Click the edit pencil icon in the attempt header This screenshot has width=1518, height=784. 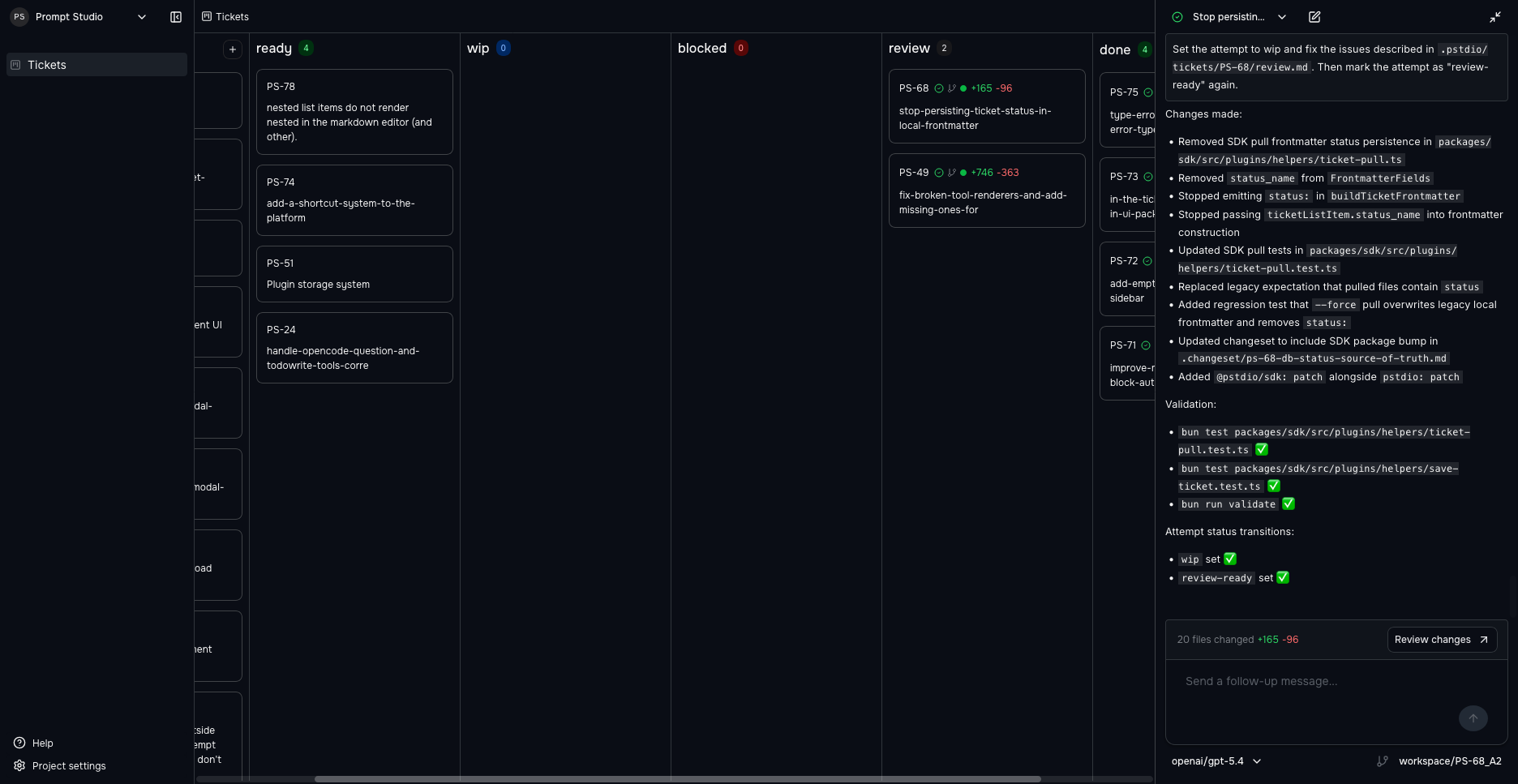(x=1314, y=16)
